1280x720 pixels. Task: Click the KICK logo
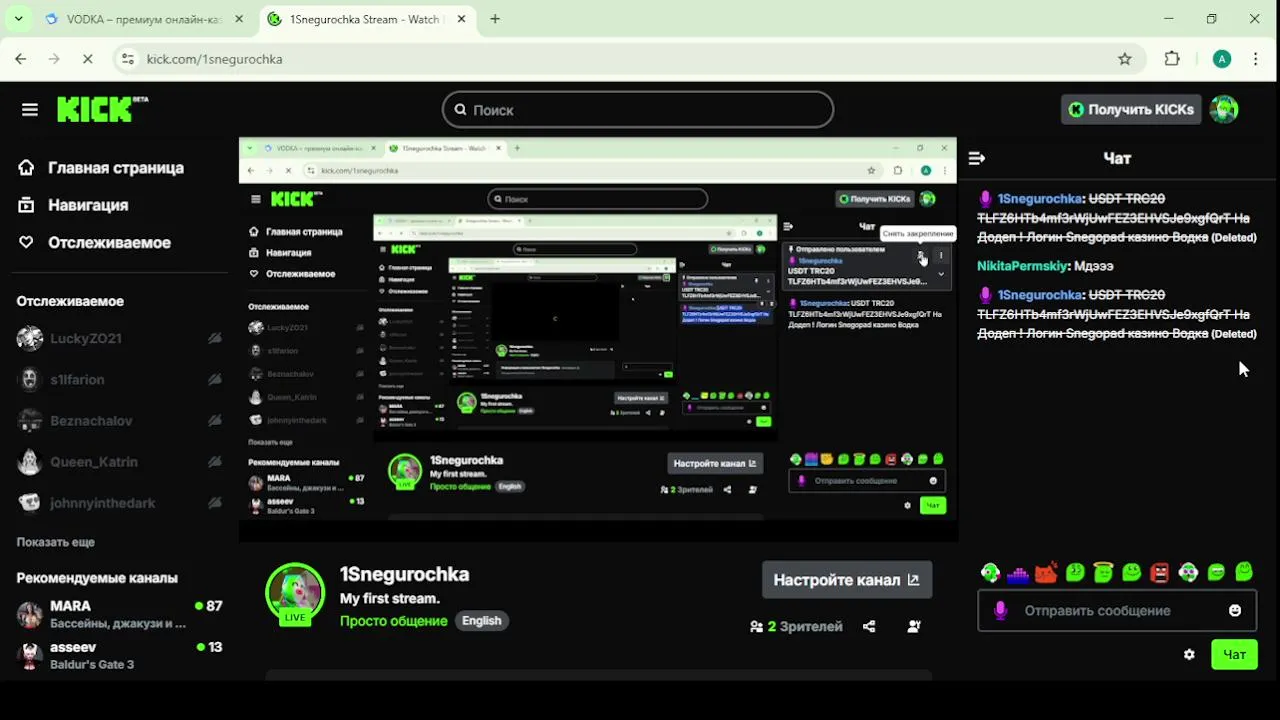coord(102,109)
